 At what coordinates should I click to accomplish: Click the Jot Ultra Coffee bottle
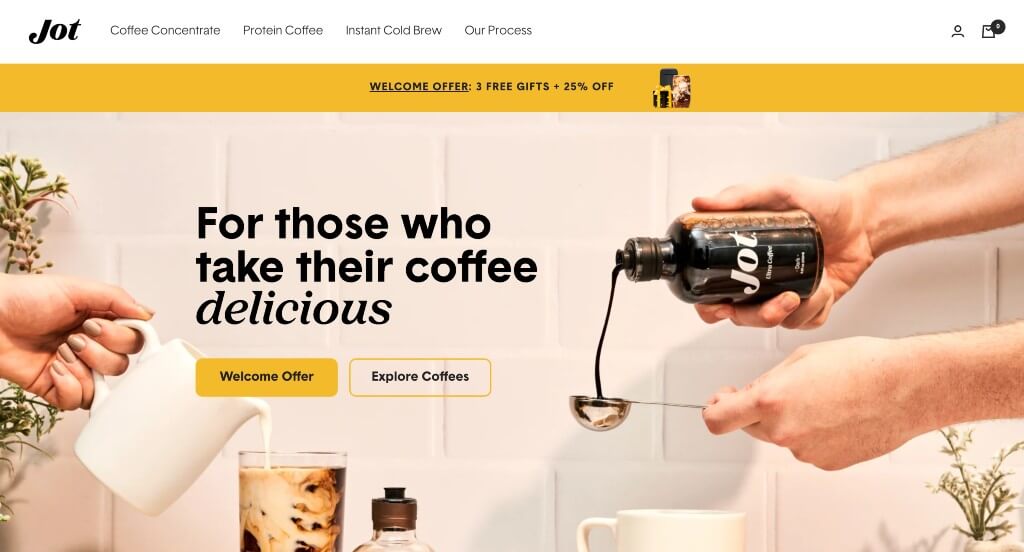click(722, 258)
